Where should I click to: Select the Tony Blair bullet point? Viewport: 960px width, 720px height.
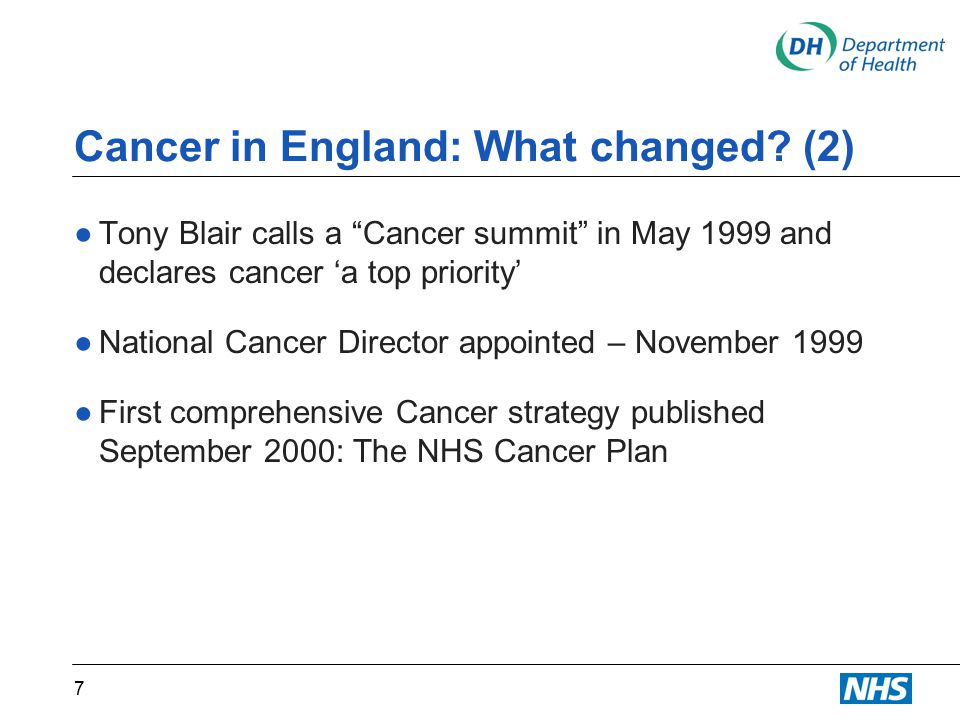[x=454, y=252]
